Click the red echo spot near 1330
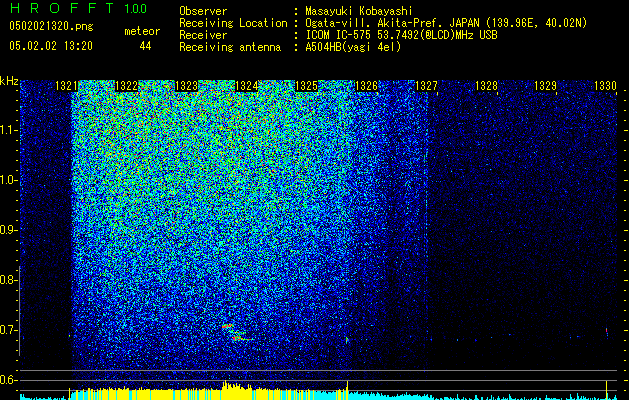This screenshot has height=400, width=629. click(607, 331)
